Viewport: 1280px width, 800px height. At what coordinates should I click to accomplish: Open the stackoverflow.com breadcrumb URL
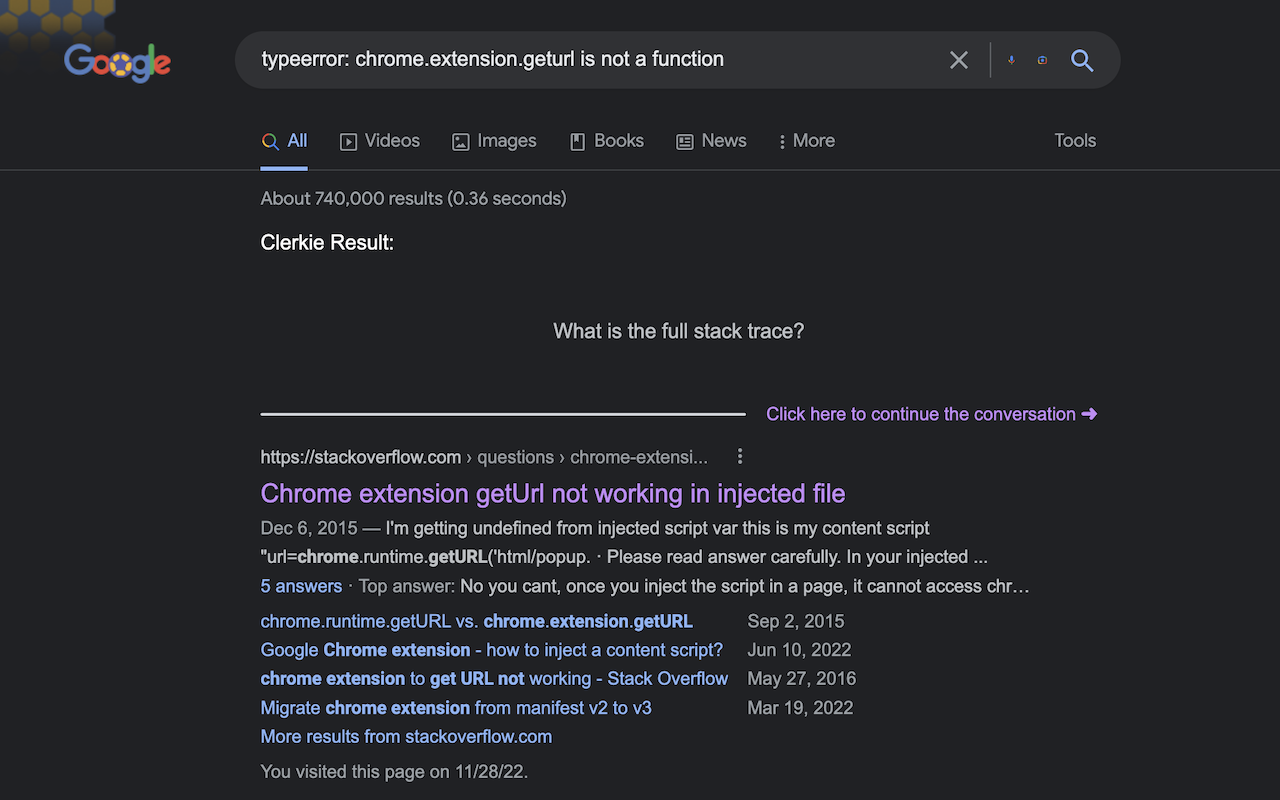click(484, 457)
